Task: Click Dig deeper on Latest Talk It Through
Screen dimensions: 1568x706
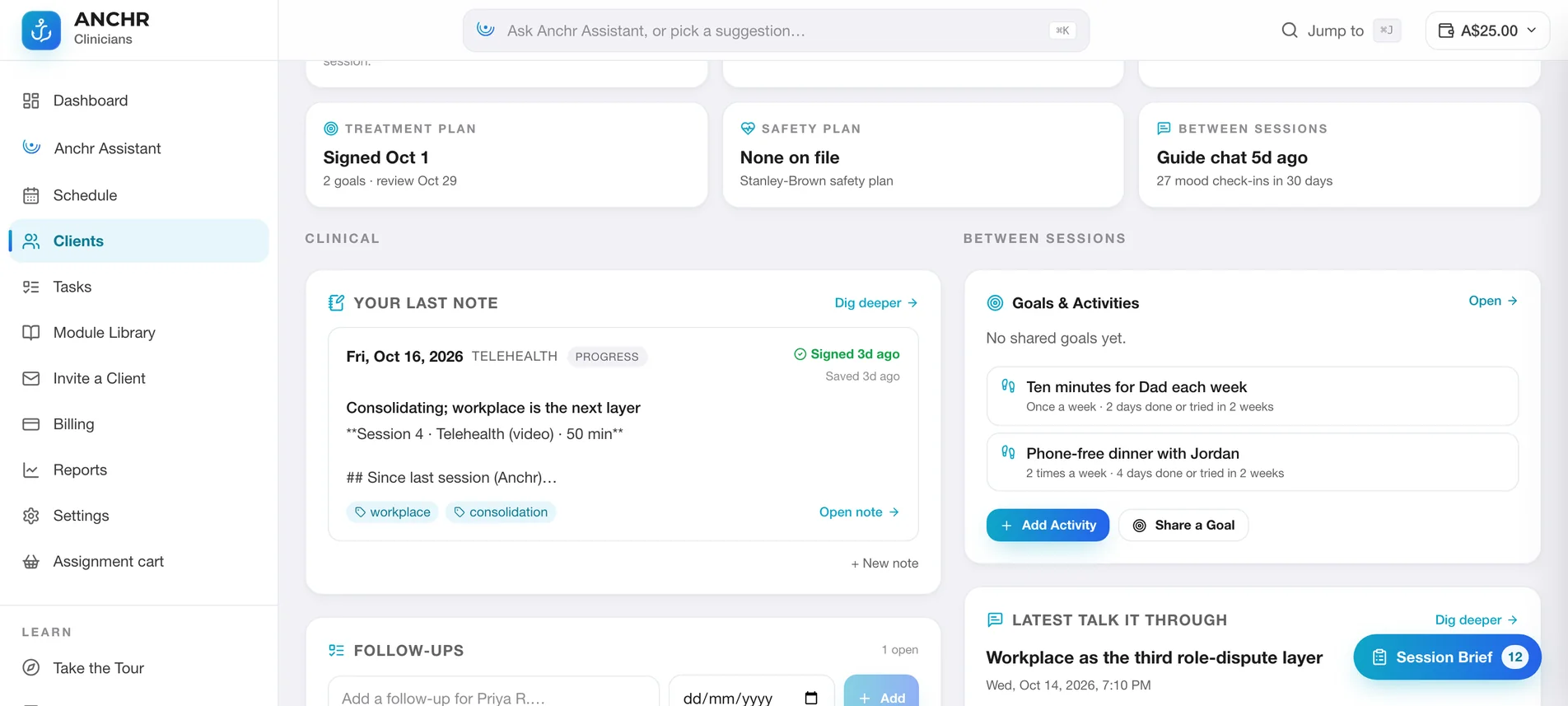Action: click(1477, 620)
